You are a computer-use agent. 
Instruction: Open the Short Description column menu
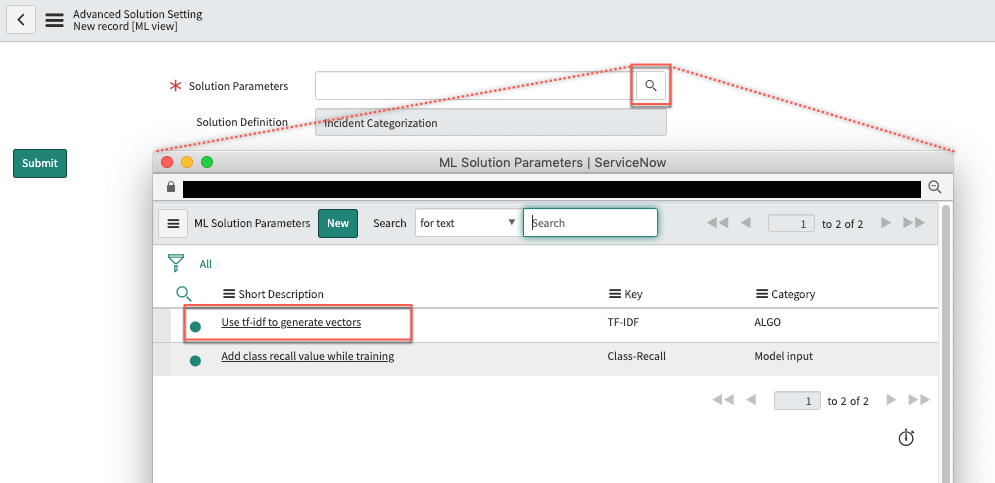click(x=229, y=294)
